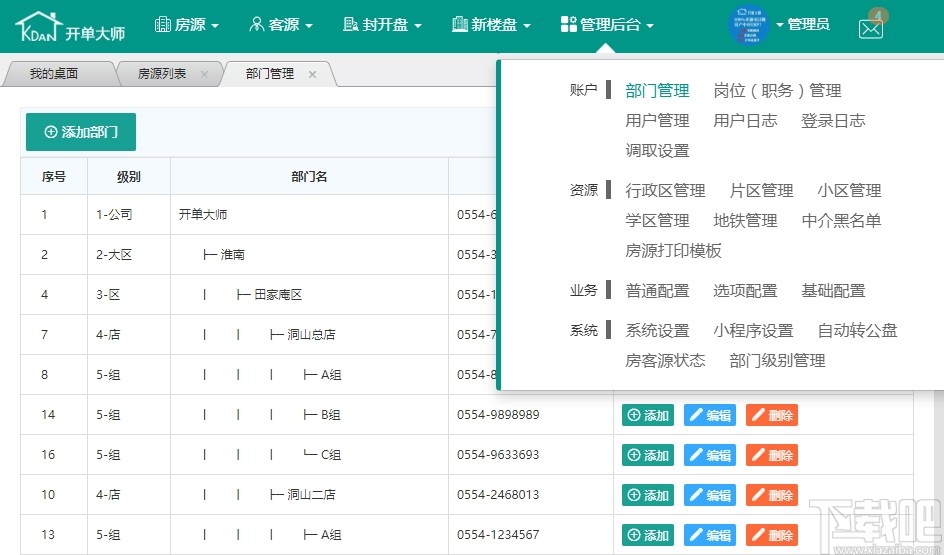Open the 管理员 account dropdown
944x555 pixels.
[803, 25]
